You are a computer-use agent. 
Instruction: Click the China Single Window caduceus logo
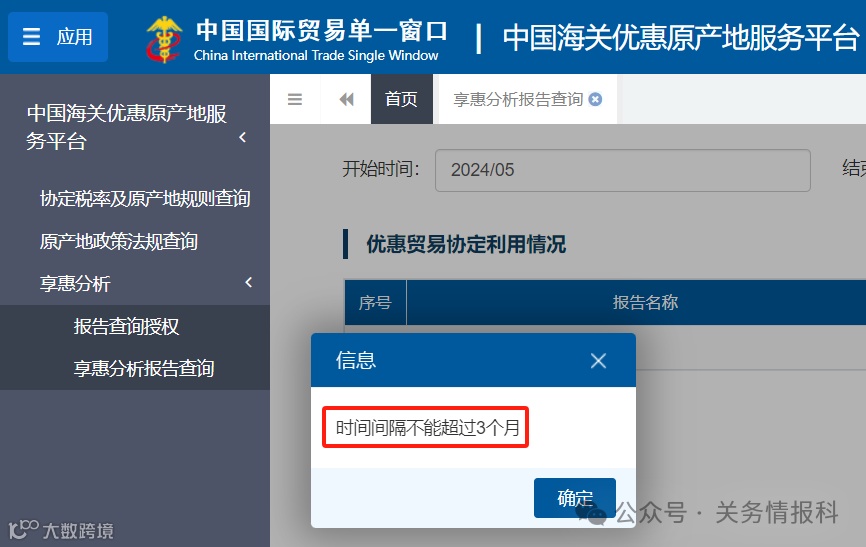pyautogui.click(x=164, y=39)
